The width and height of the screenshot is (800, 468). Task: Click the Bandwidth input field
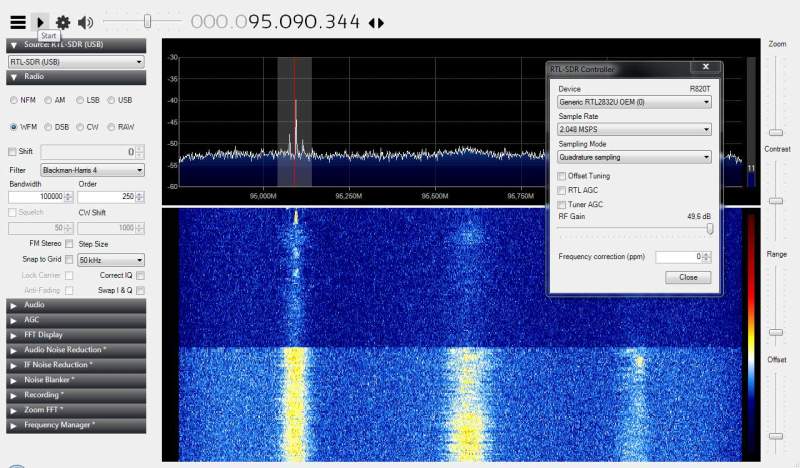pos(36,197)
